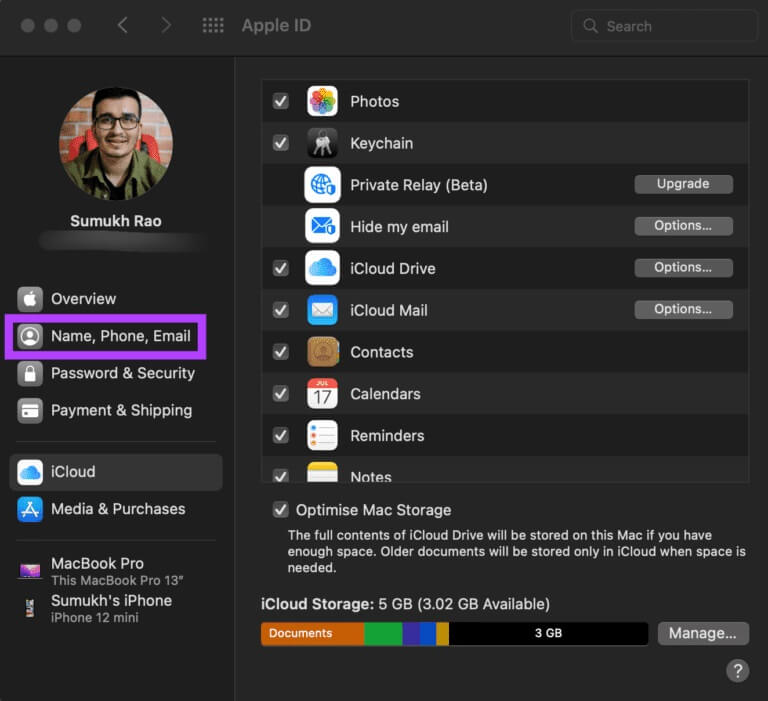Toggle the iCloud Drive checkbox

pos(281,268)
